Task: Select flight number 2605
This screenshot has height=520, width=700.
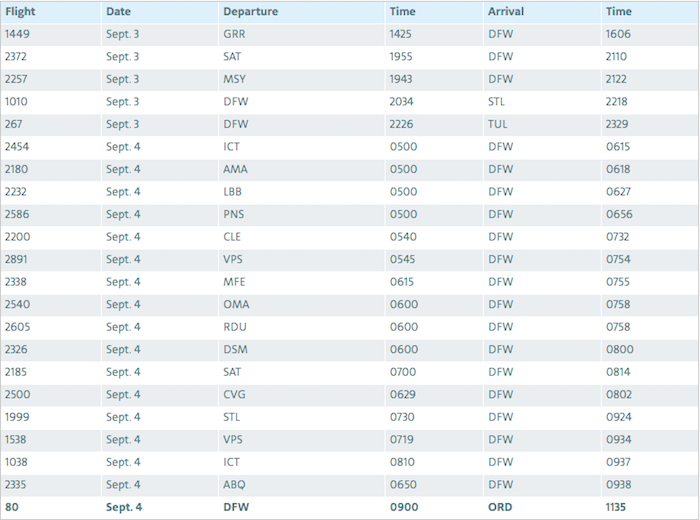Action: point(17,327)
